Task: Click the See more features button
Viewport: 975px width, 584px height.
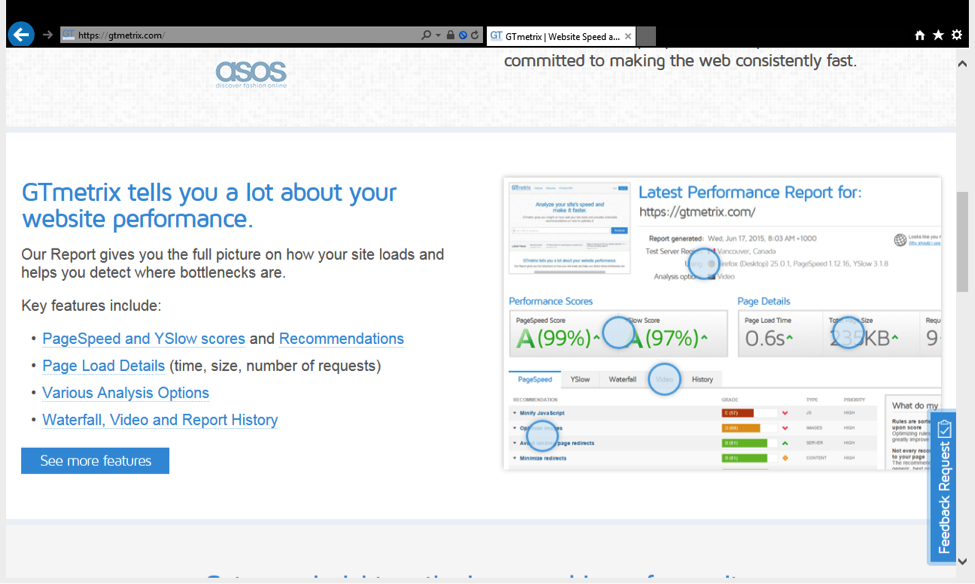Action: 95,461
